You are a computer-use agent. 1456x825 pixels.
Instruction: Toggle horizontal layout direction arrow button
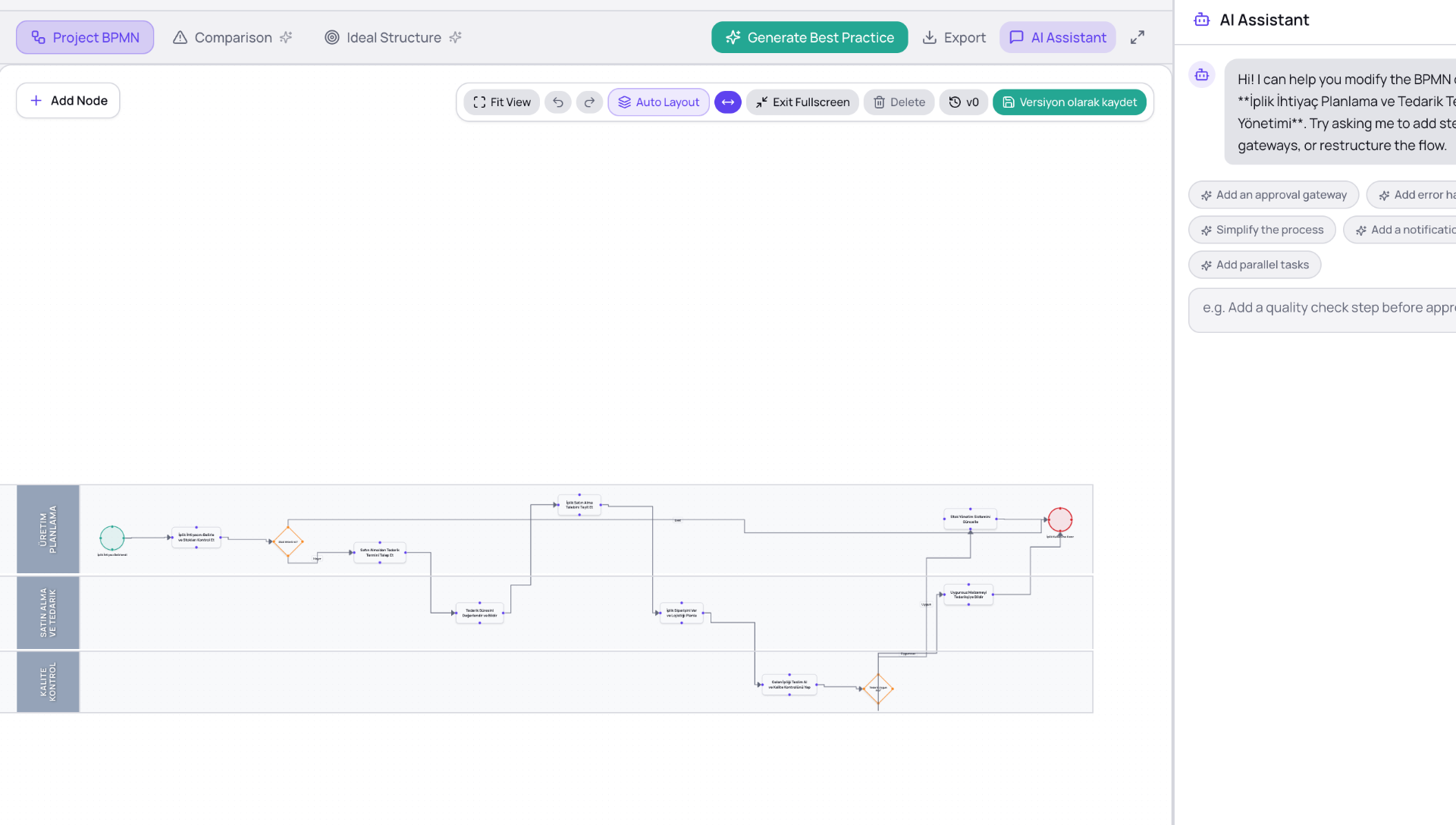point(727,102)
